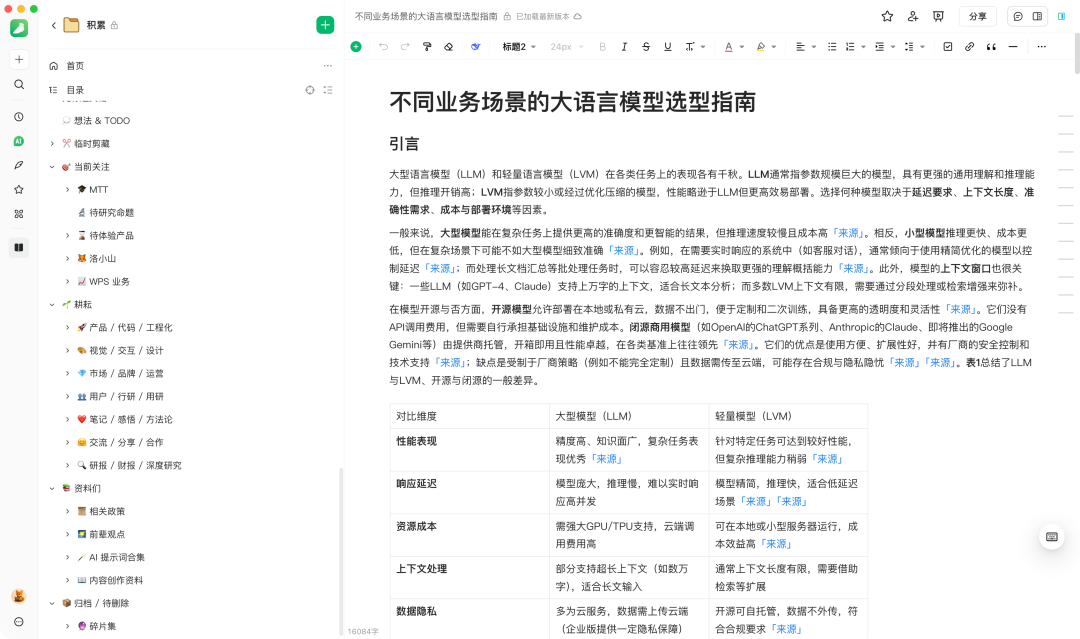Click the 分享 share button
1080x639 pixels.
(x=978, y=16)
